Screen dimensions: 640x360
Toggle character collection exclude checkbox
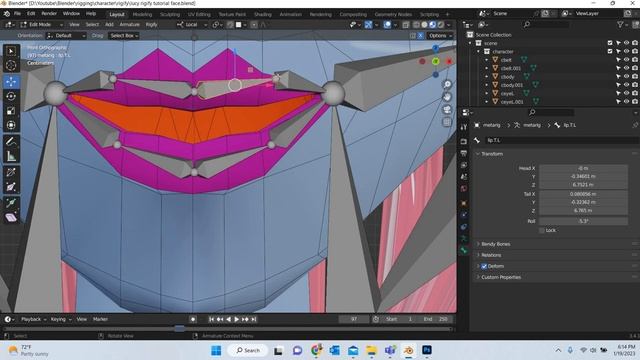click(x=610, y=51)
